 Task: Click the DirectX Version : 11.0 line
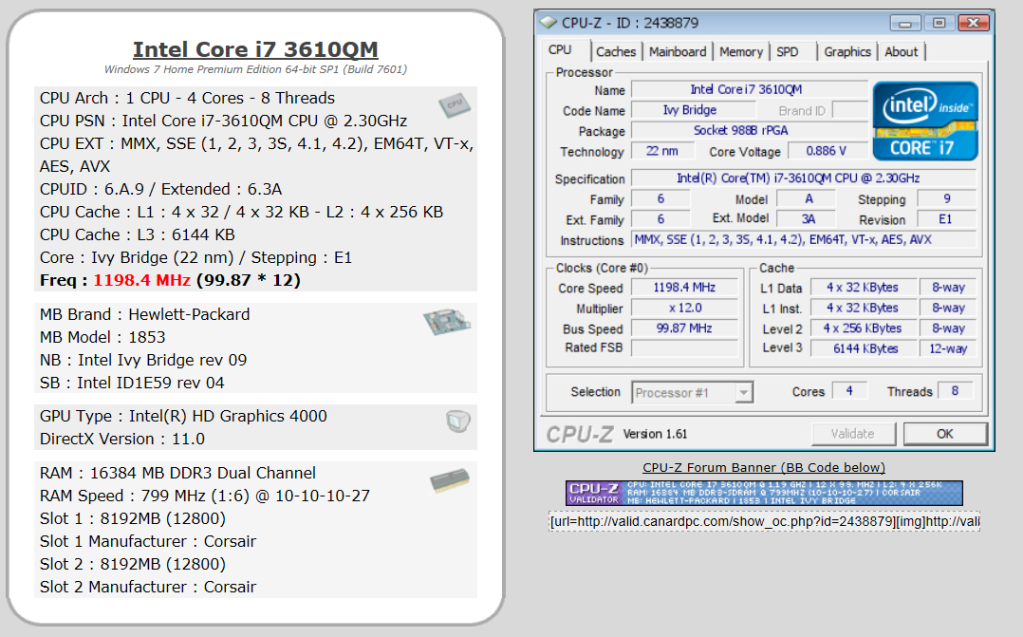tap(122, 439)
